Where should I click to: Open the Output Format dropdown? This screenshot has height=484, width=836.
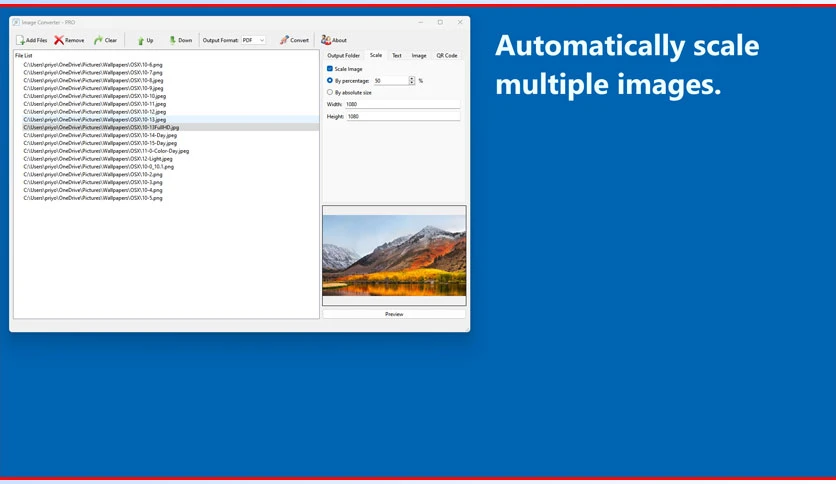(253, 40)
